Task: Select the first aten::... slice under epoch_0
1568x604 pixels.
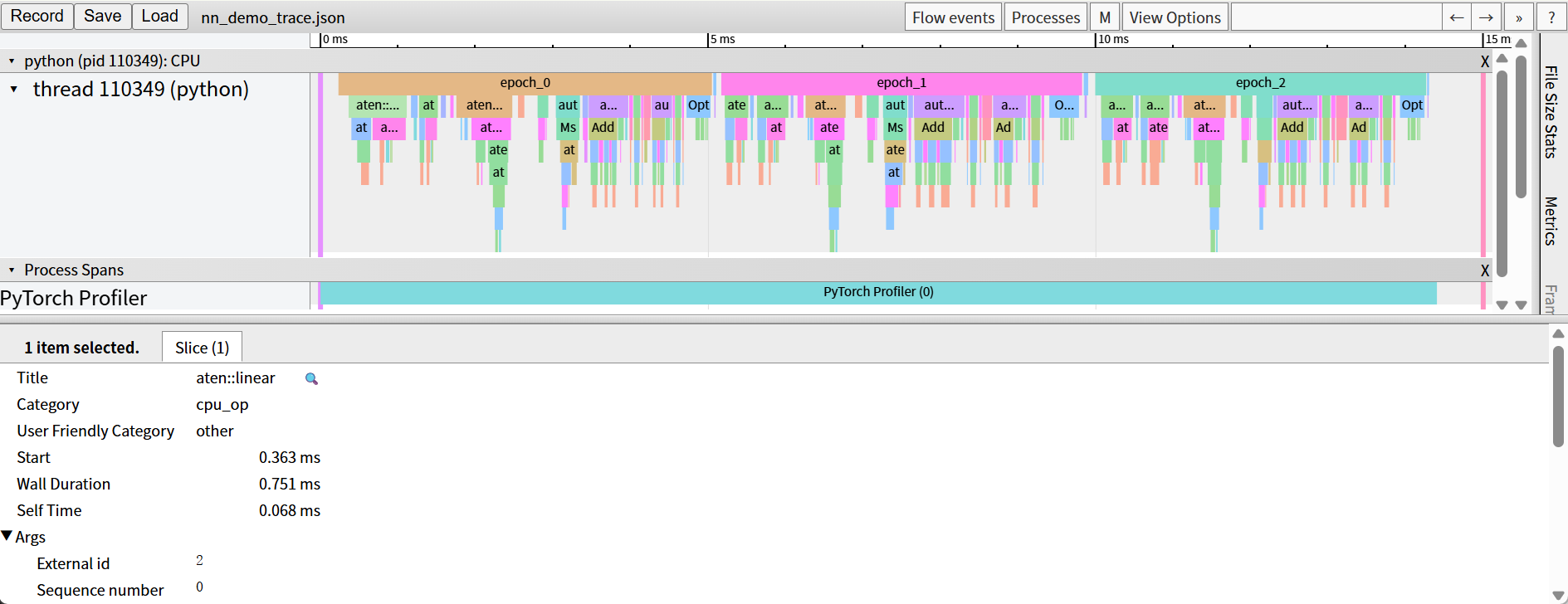Action: (x=378, y=105)
